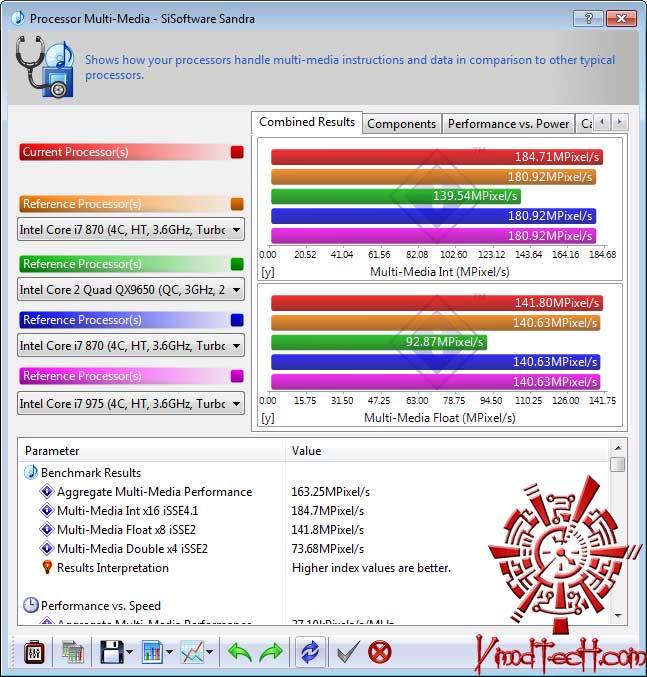The height and width of the screenshot is (677, 647).
Task: Click the copy results to clipboard icon
Action: tap(73, 652)
